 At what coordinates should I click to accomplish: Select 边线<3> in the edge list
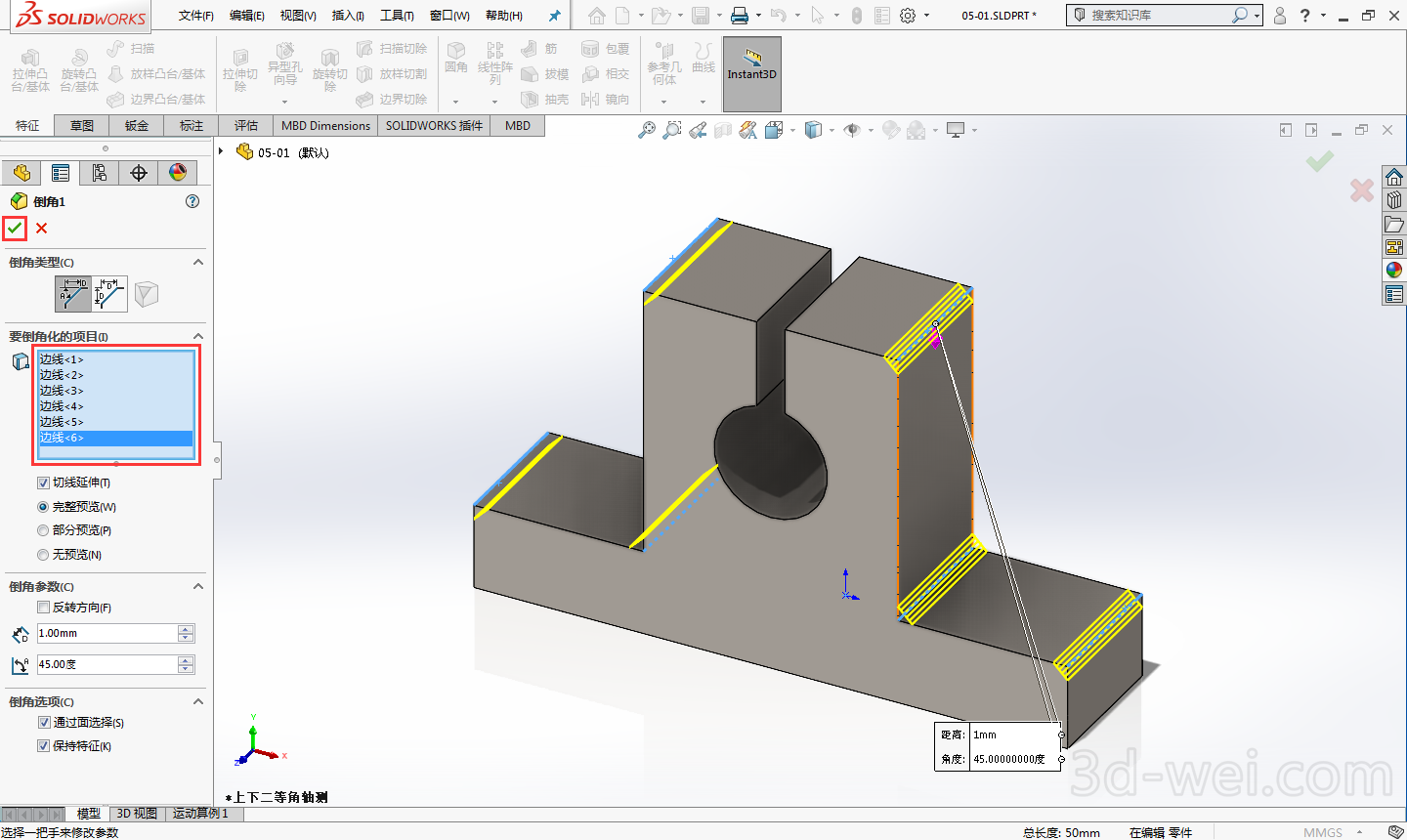(x=62, y=391)
